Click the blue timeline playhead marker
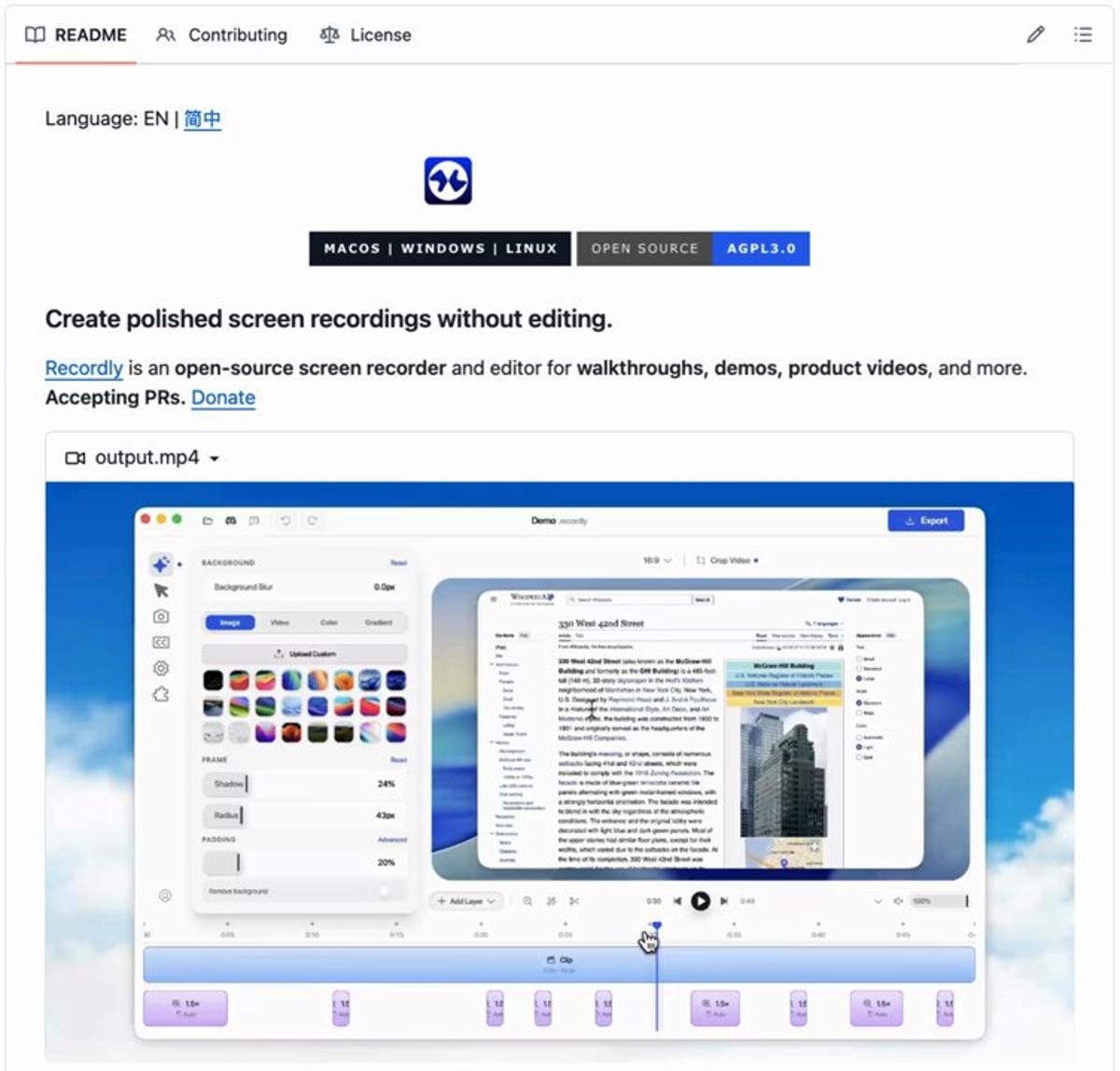The width and height of the screenshot is (1120, 1071). (x=657, y=925)
